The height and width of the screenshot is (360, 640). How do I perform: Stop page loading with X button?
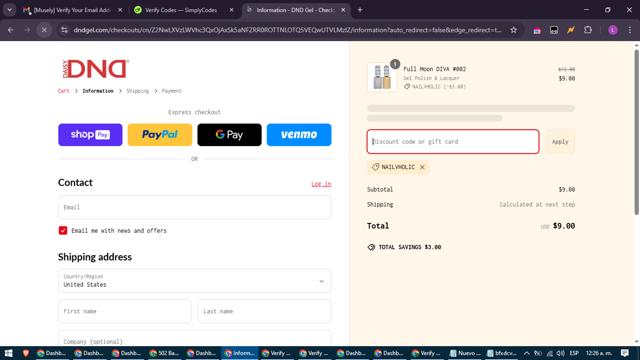[44, 30]
